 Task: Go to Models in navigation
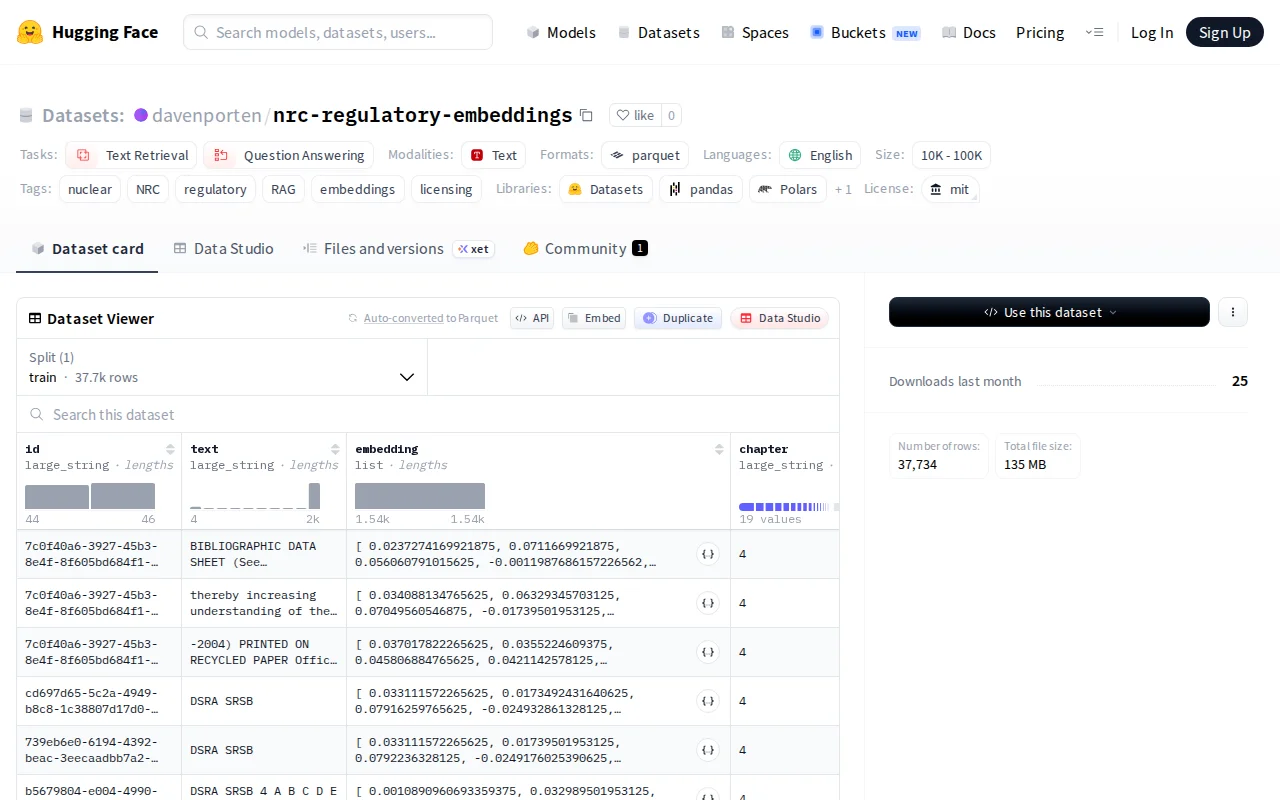(x=561, y=32)
